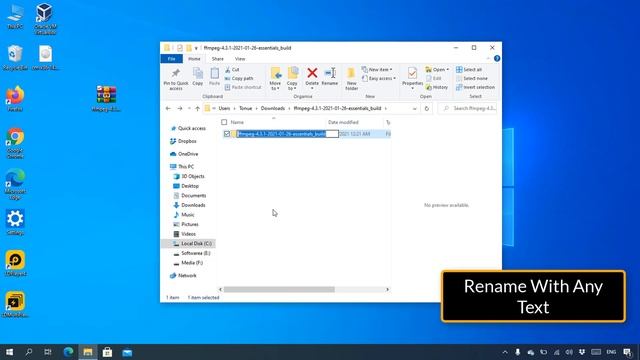Click the Cut scissors command
Image resolution: width=640 pixels, height=360 pixels.
(232, 70)
